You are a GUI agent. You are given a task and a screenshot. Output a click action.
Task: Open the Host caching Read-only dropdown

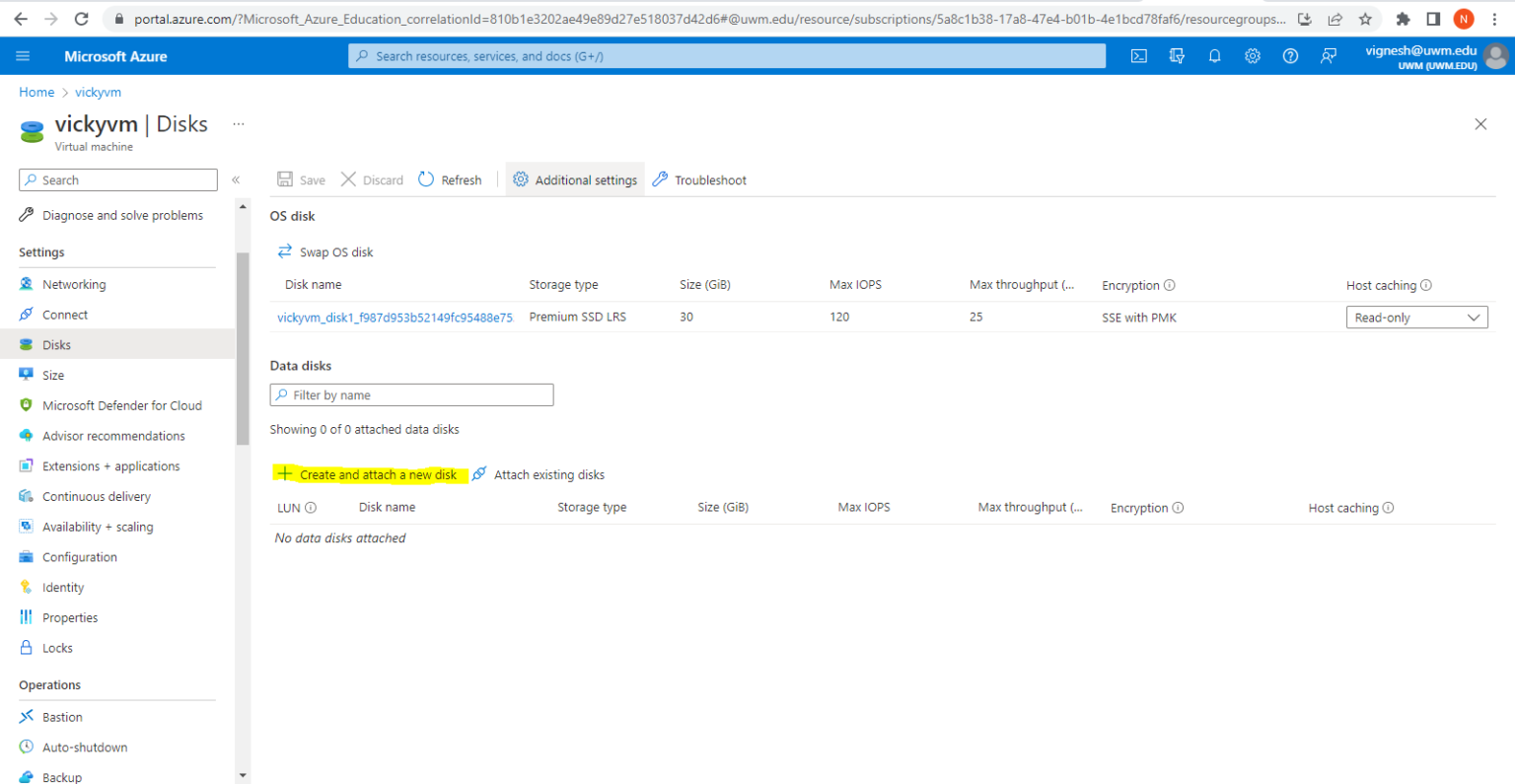pos(1416,318)
